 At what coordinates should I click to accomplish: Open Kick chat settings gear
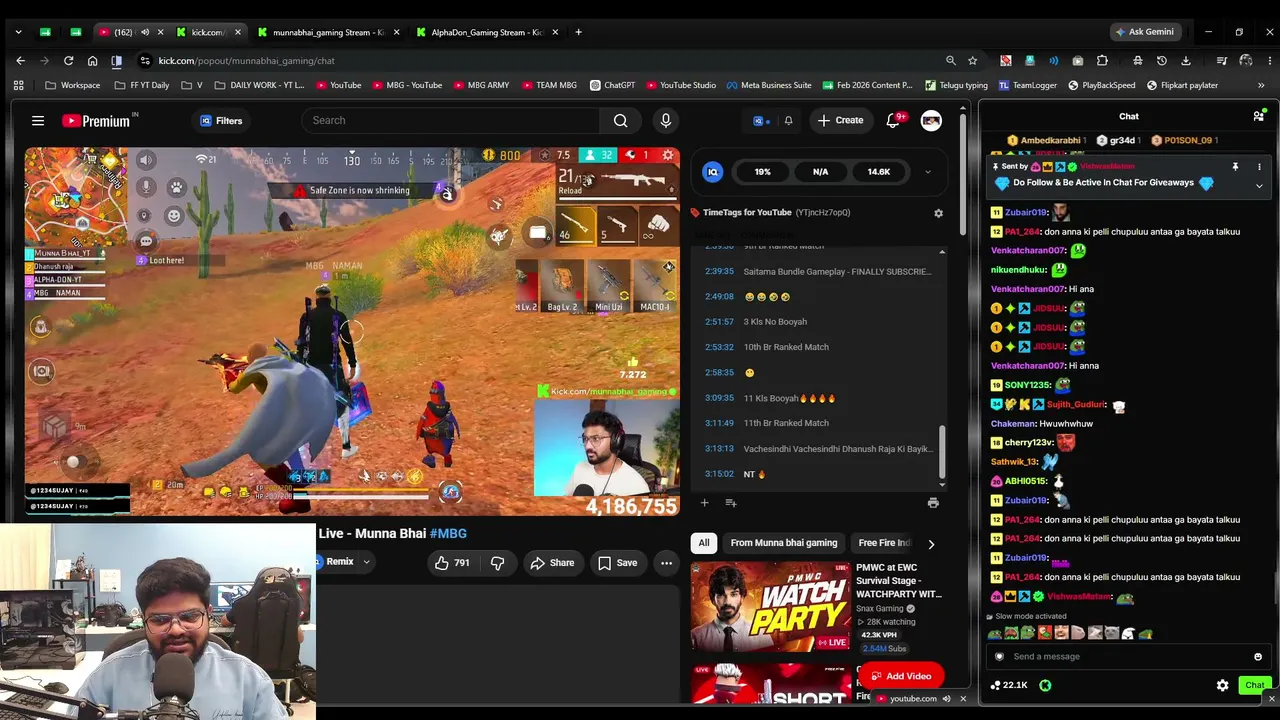coord(1222,685)
